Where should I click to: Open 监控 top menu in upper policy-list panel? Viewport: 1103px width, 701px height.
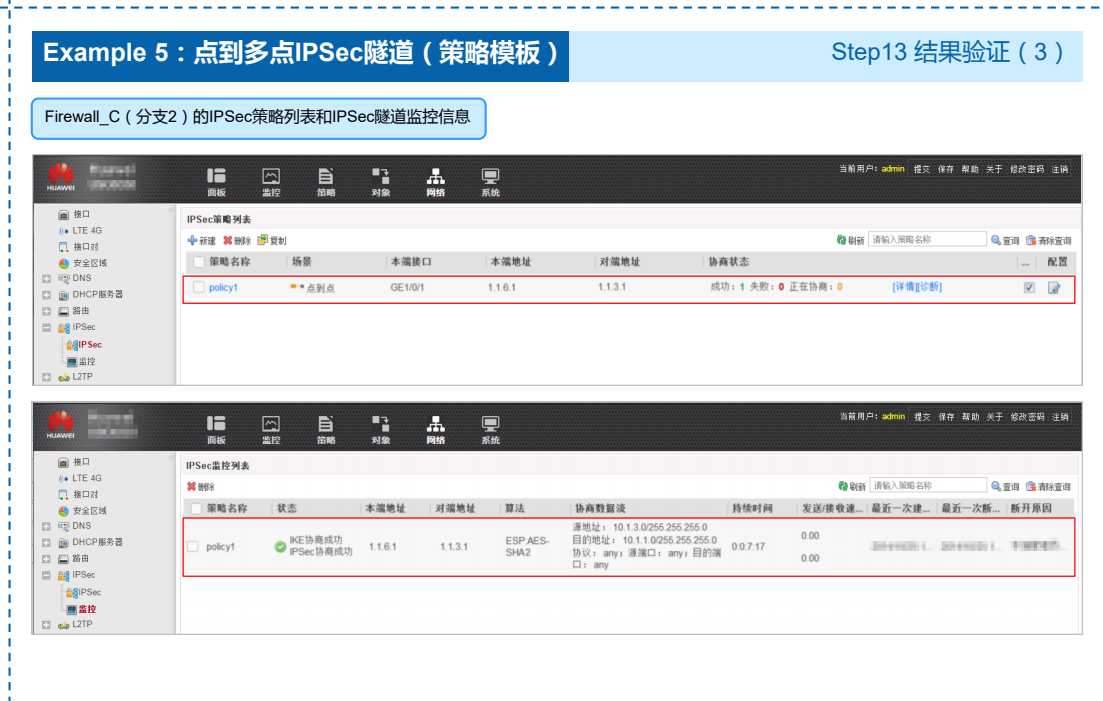pyautogui.click(x=271, y=182)
